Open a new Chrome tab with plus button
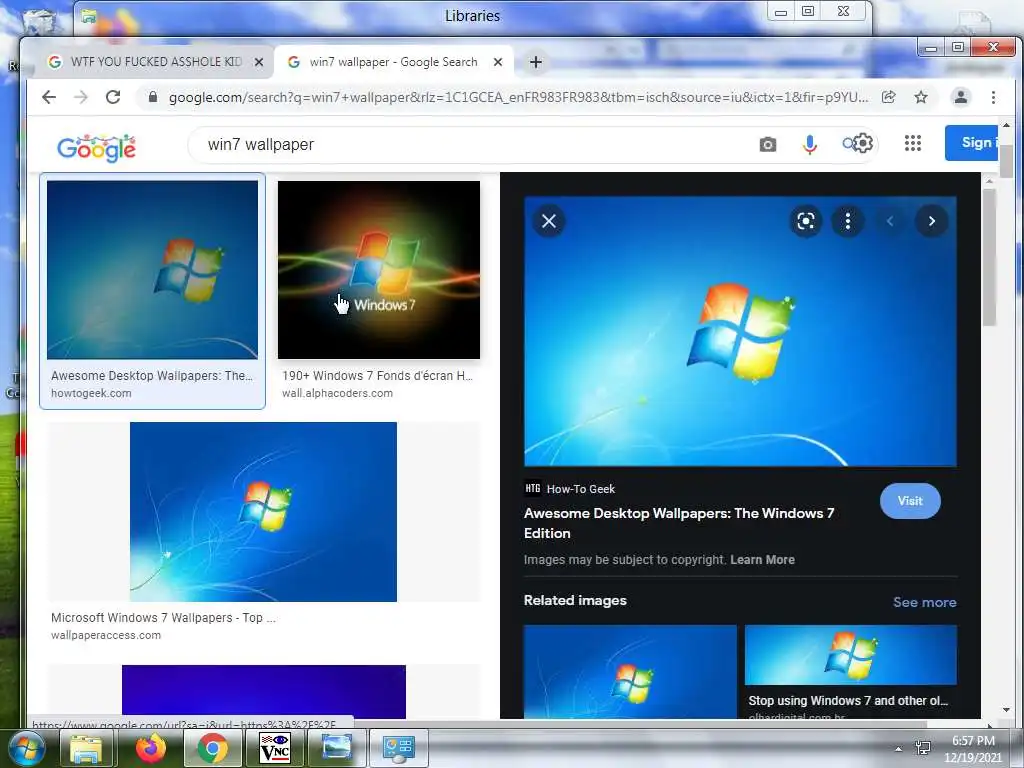This screenshot has height=768, width=1024. [x=536, y=62]
